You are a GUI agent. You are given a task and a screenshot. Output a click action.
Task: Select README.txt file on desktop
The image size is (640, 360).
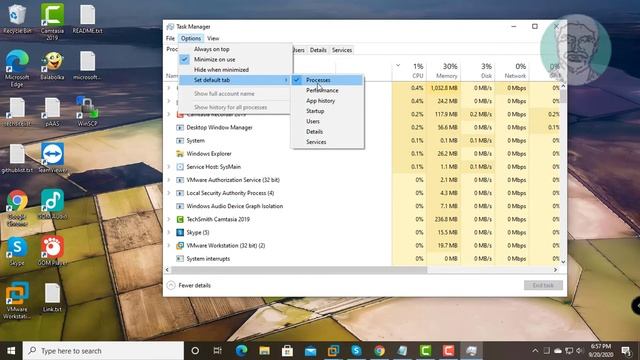tap(87, 19)
